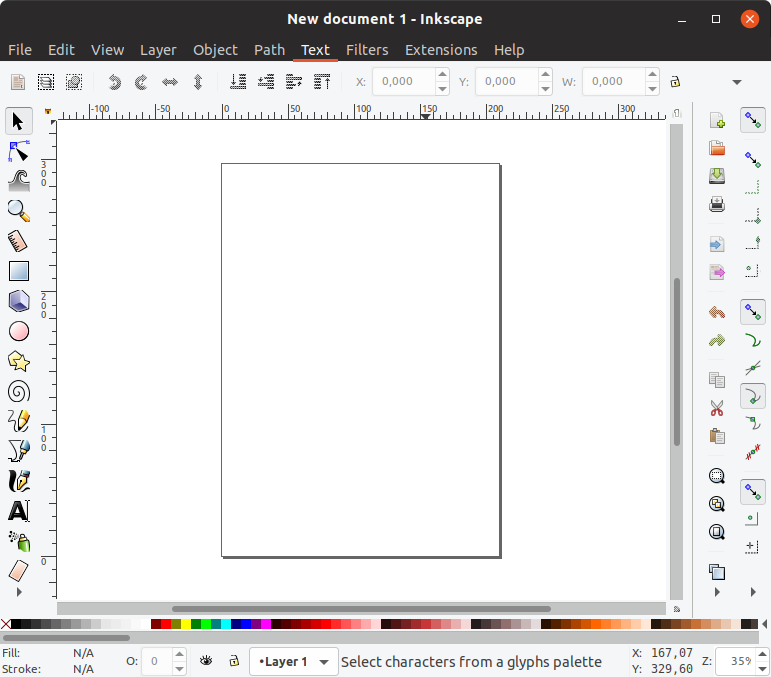771x677 pixels.
Task: Select the Spiral tool
Action: 19,392
